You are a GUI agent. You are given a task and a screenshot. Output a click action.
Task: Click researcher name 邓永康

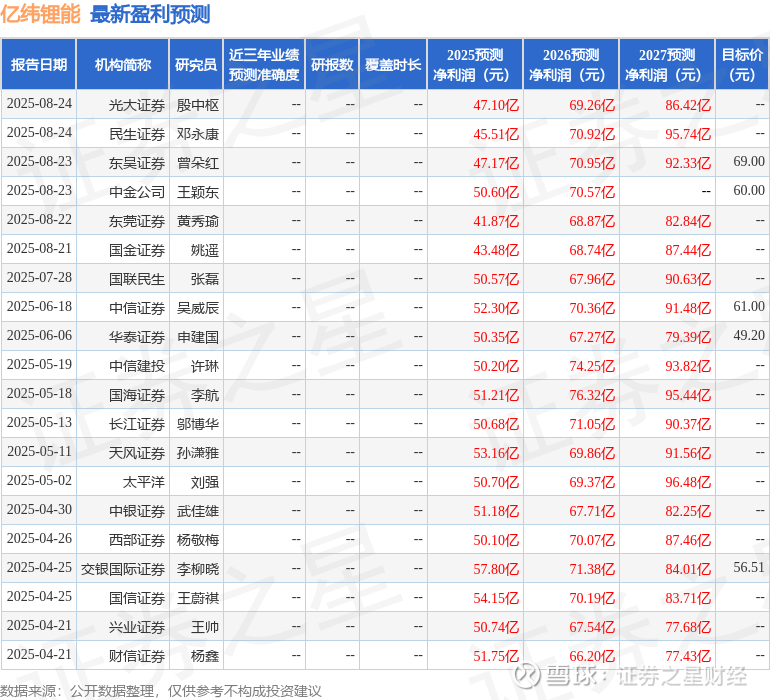click(x=197, y=134)
